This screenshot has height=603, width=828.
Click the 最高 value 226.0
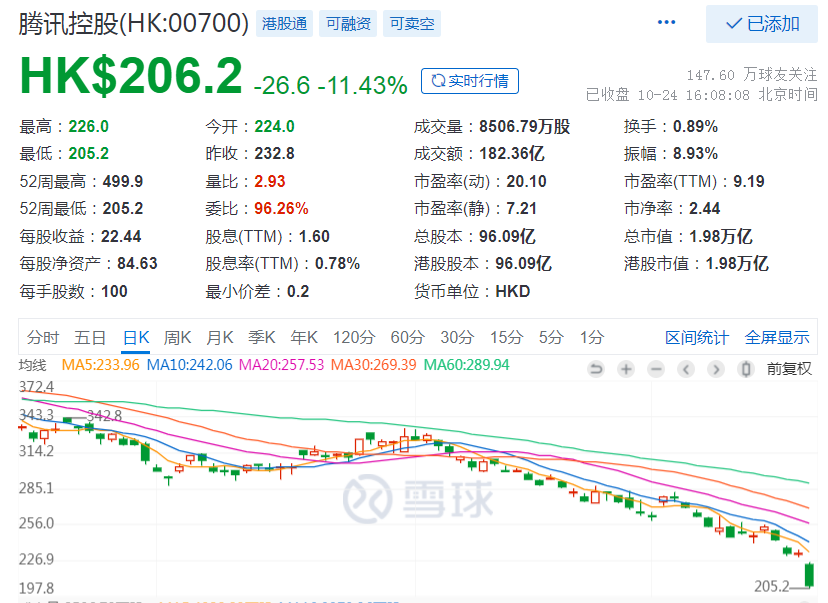88,127
